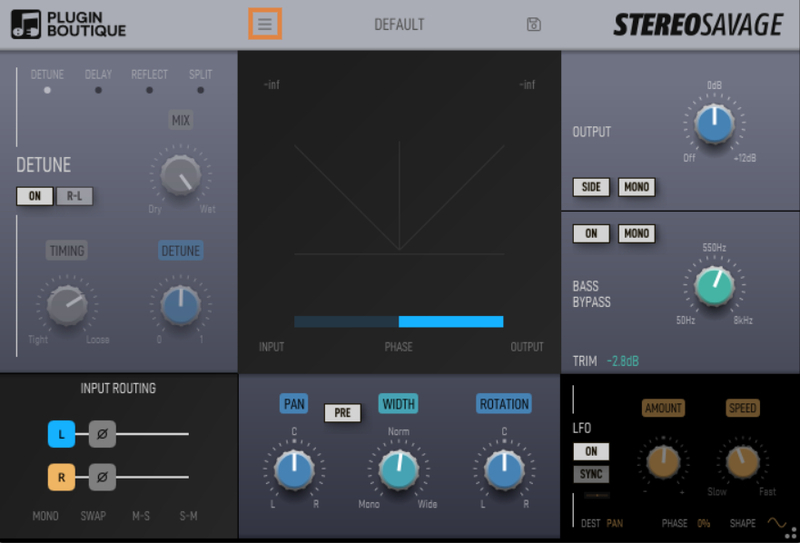
Task: Toggle the Detune ON button
Action: [35, 196]
